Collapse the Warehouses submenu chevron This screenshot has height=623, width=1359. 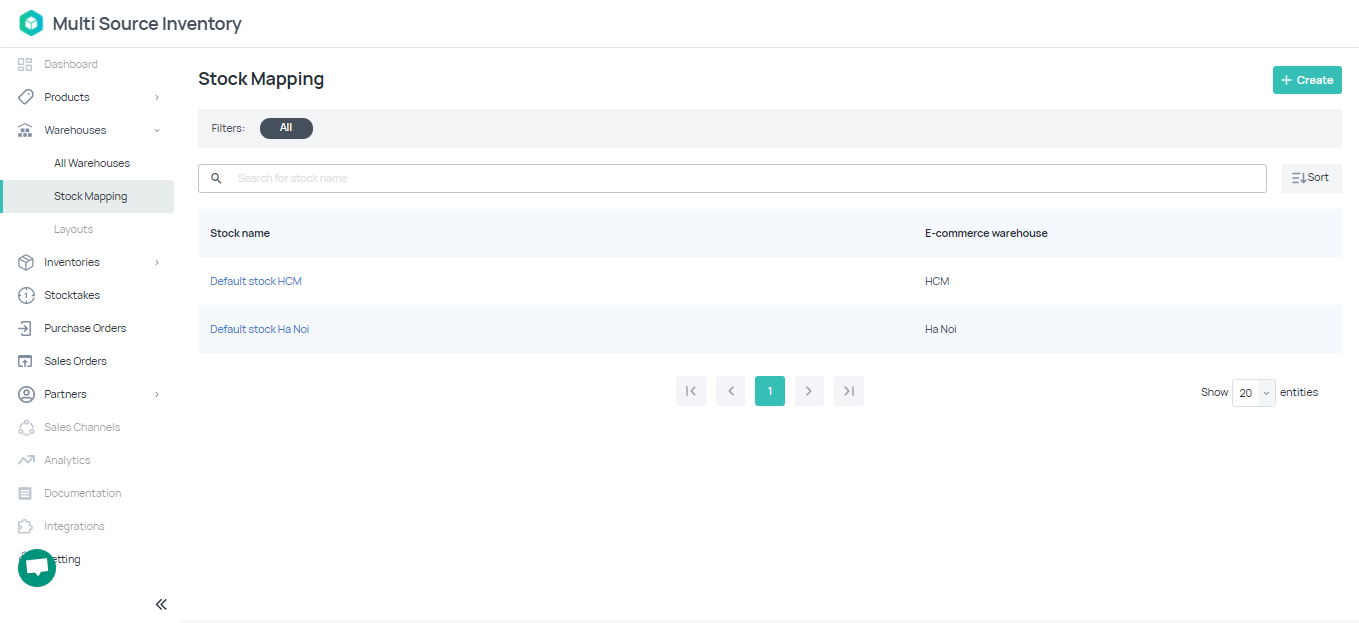pyautogui.click(x=157, y=130)
